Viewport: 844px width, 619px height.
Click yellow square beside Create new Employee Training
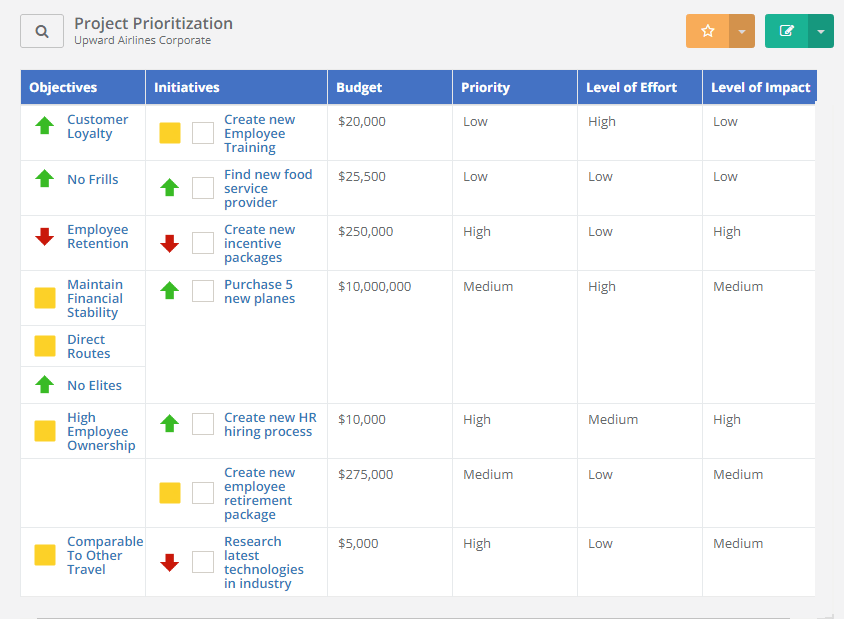[x=169, y=132]
